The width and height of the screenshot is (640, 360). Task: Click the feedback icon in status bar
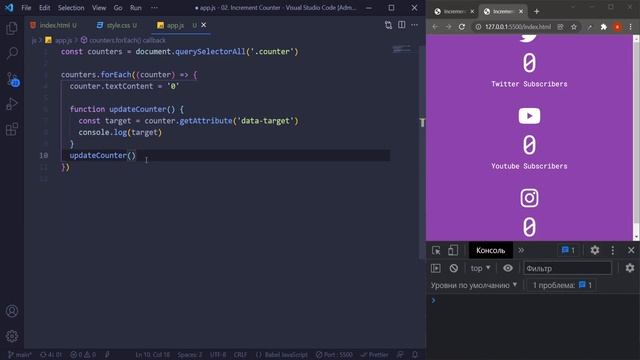coord(401,355)
